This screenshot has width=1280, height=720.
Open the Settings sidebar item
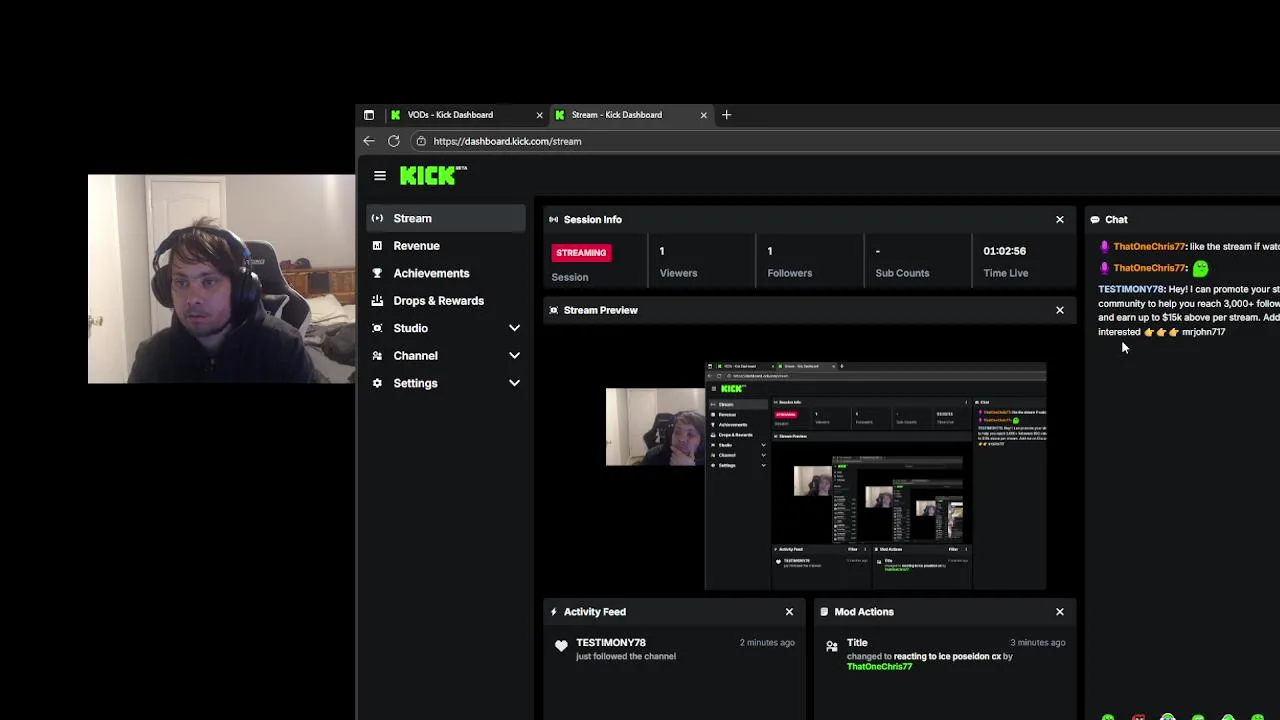point(446,383)
